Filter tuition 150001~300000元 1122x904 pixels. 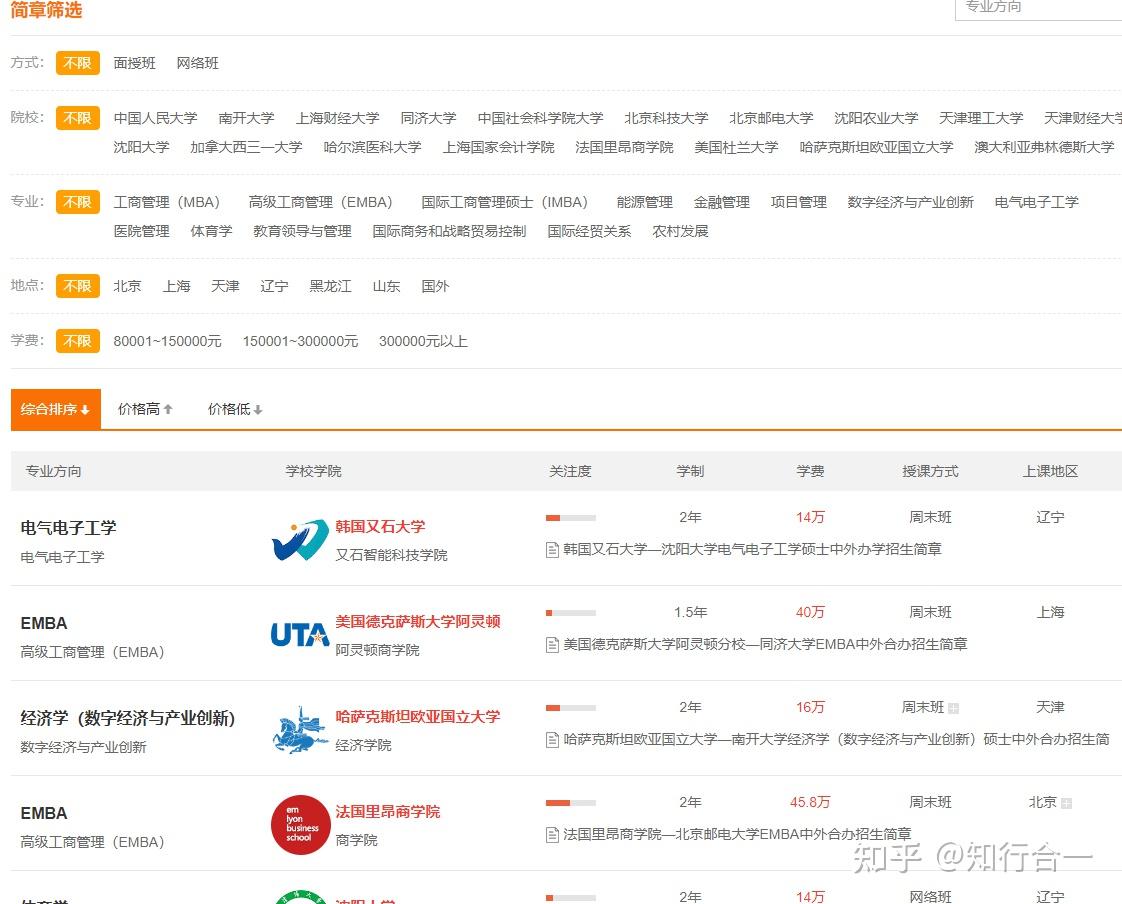(x=301, y=341)
